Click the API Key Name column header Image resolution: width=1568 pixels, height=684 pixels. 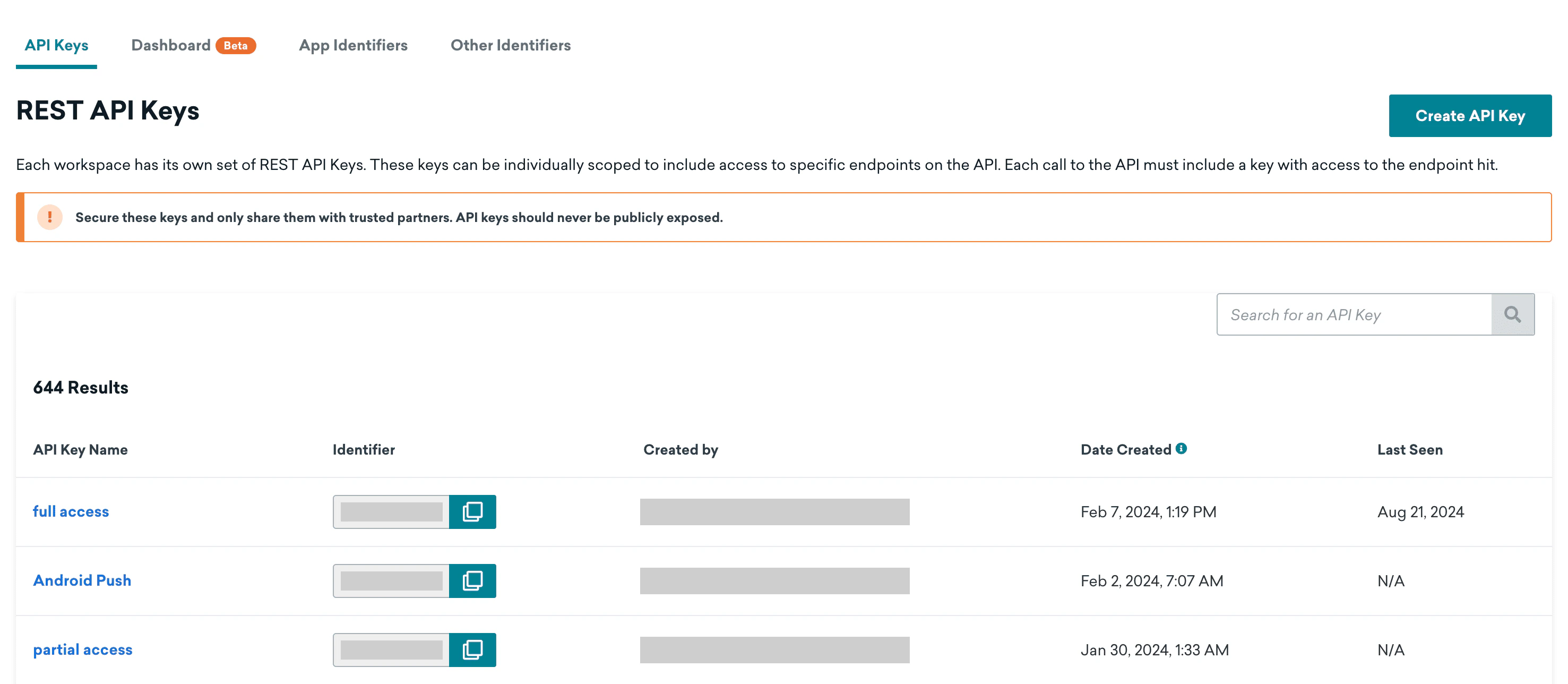pos(80,449)
